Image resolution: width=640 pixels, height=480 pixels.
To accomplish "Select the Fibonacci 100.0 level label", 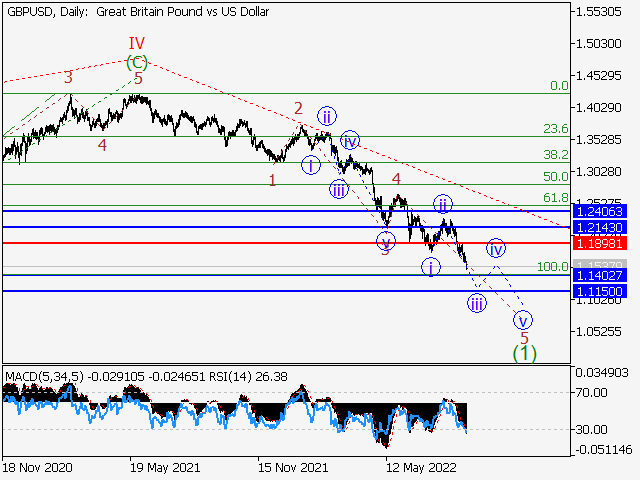I will tap(553, 267).
